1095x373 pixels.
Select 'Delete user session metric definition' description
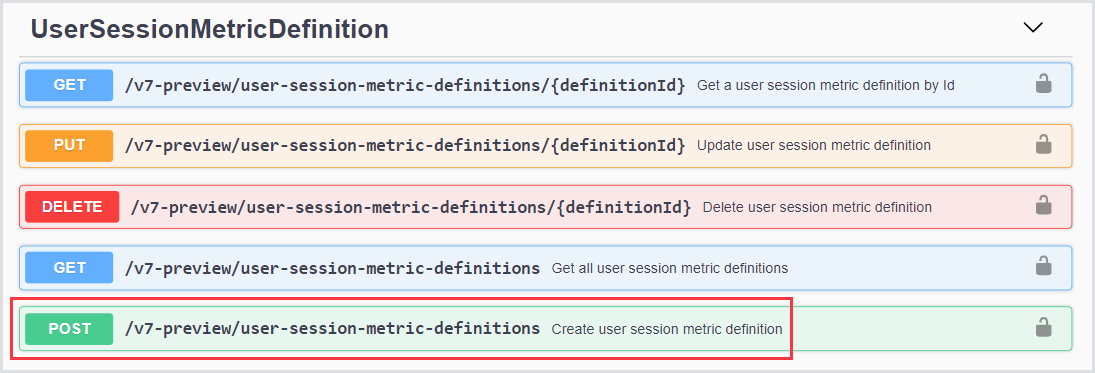coord(817,207)
